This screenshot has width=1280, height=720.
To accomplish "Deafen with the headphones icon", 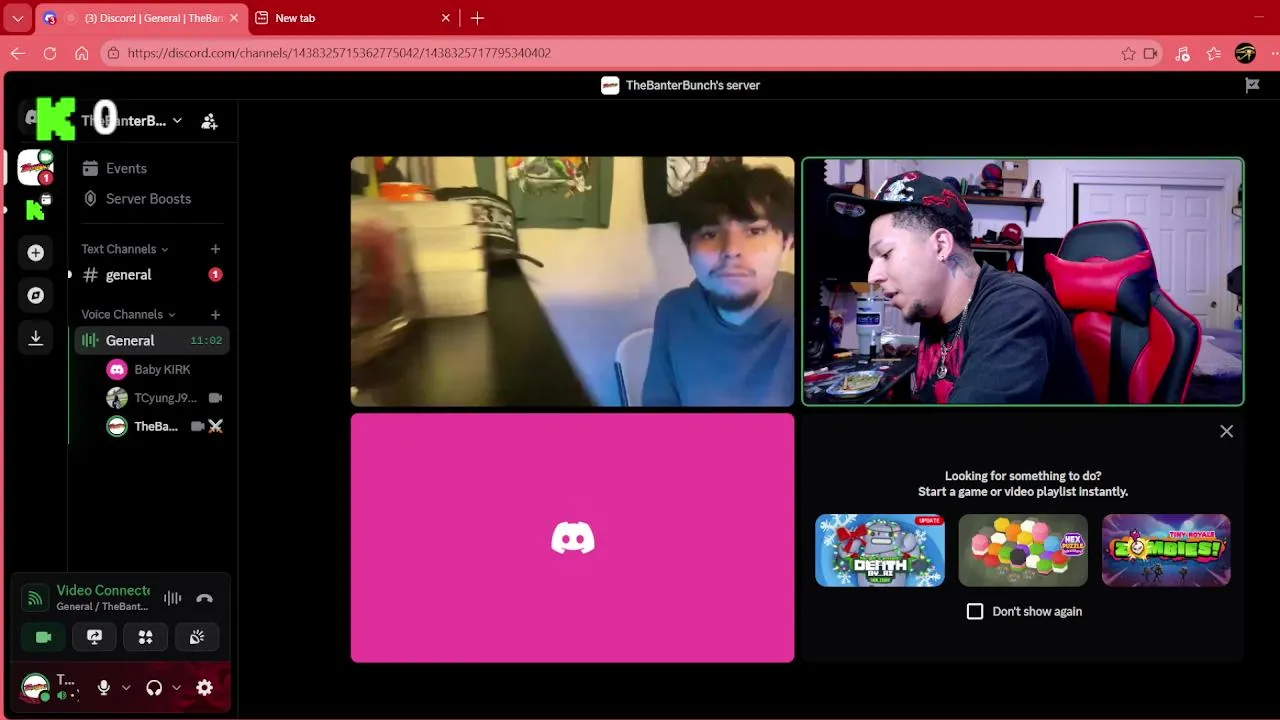I will [154, 688].
